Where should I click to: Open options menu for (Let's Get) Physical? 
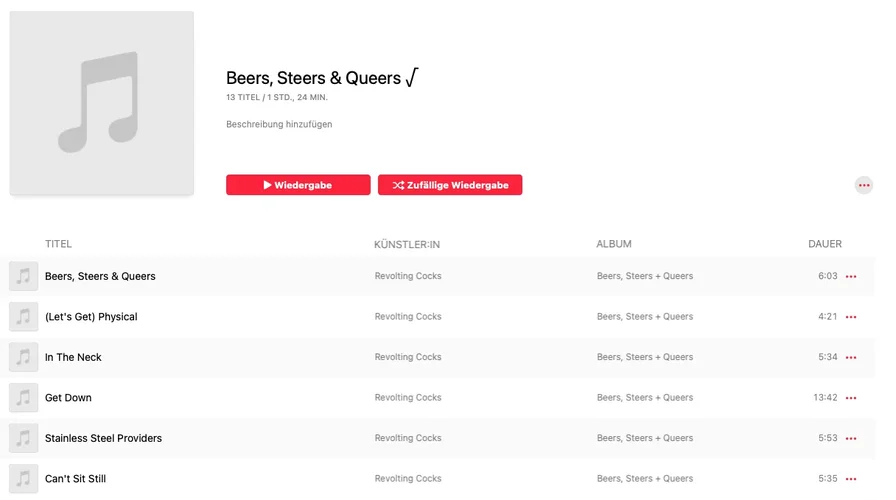[851, 317]
